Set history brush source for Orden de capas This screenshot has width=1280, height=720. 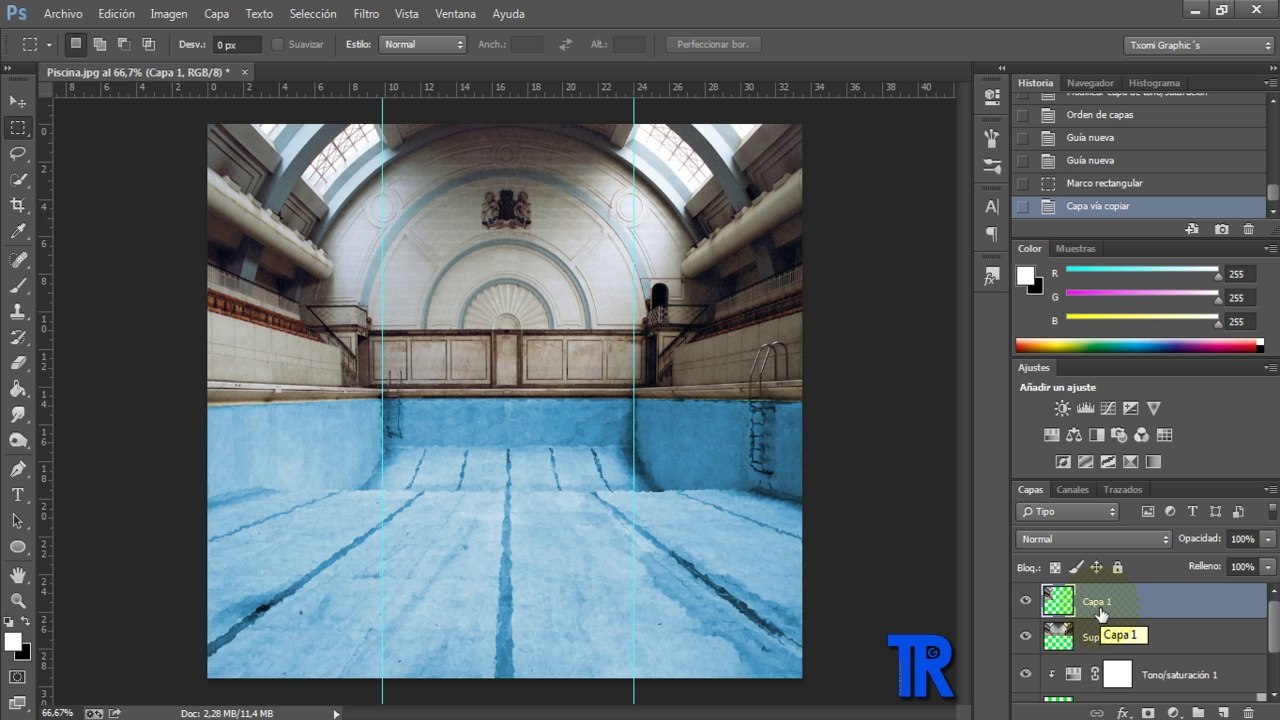(1022, 115)
